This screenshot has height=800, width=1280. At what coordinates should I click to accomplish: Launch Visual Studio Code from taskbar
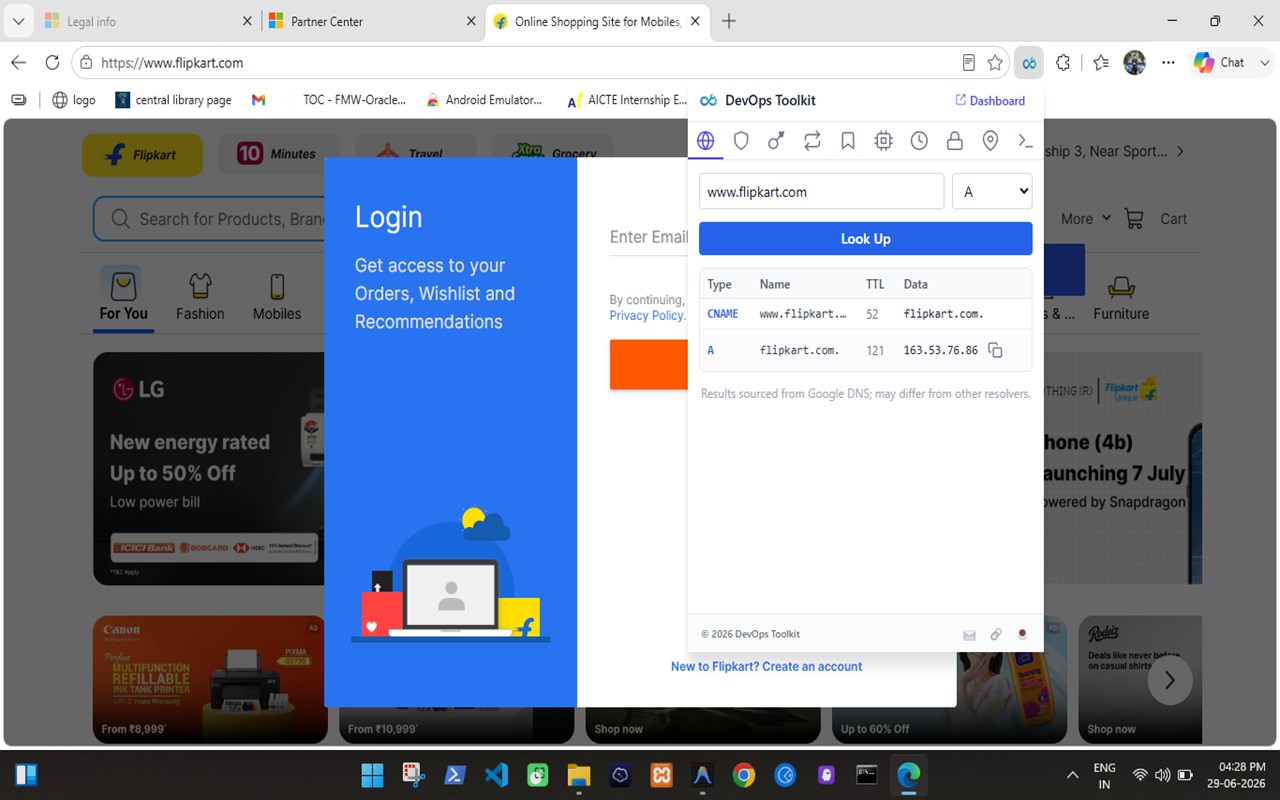tap(496, 775)
